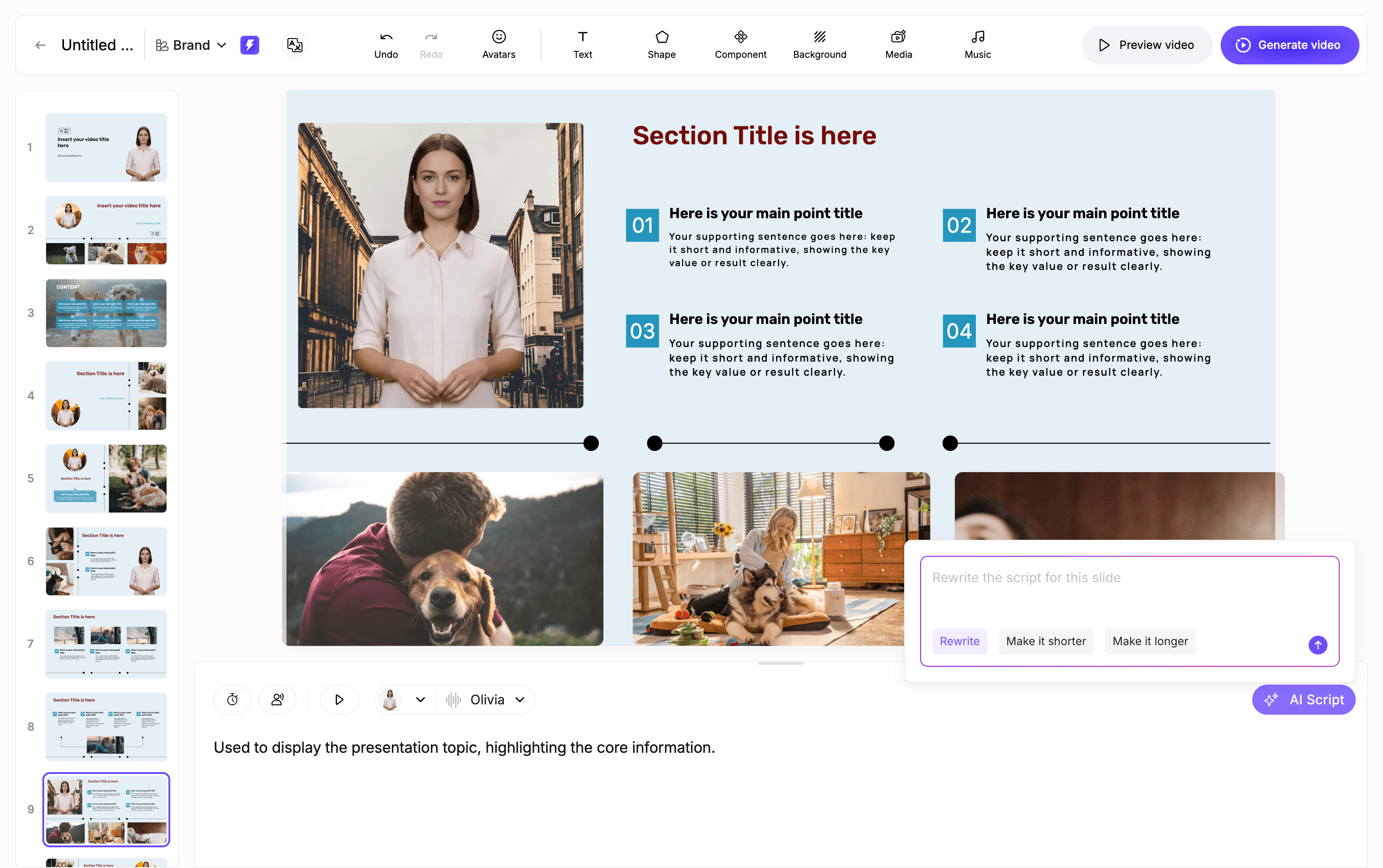Play the slide script audio
This screenshot has height=868, width=1383.
[339, 699]
